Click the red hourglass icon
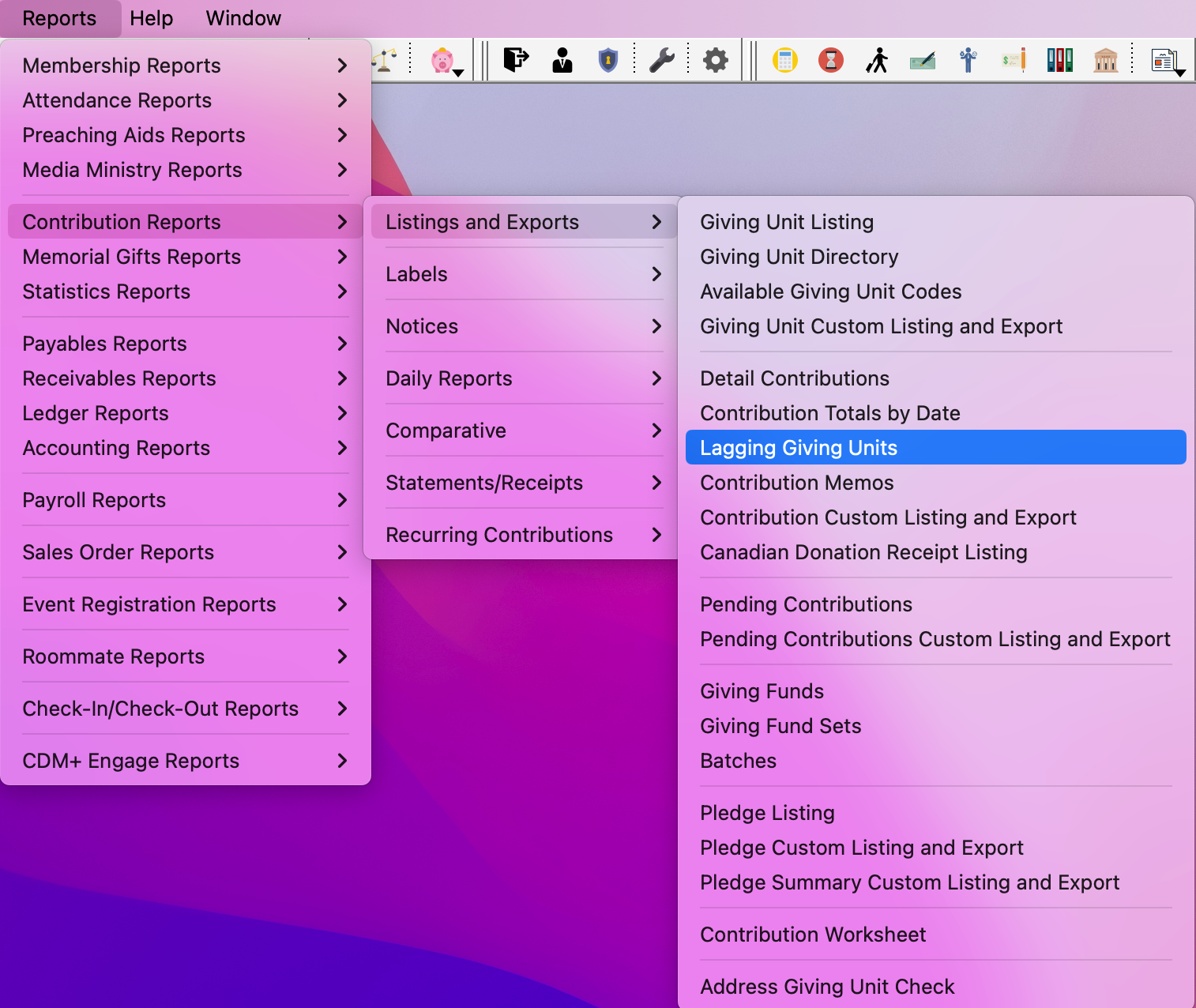 (x=830, y=60)
